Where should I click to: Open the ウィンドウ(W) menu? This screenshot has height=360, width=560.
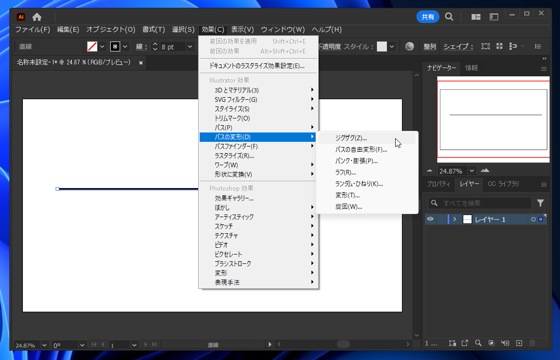coord(283,30)
